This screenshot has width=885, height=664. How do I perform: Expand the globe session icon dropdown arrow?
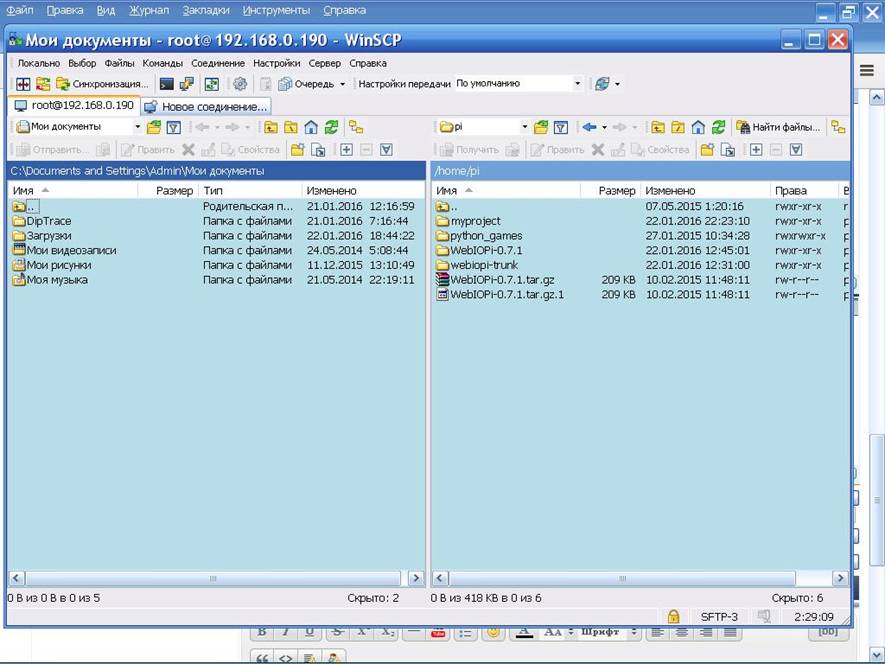tap(617, 84)
